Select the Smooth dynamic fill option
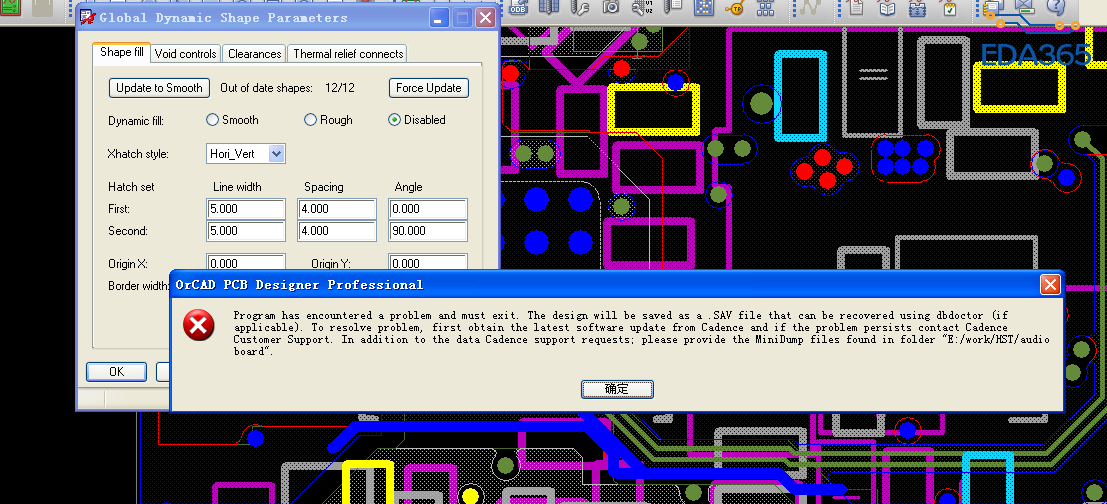The height and width of the screenshot is (504, 1107). tap(213, 120)
